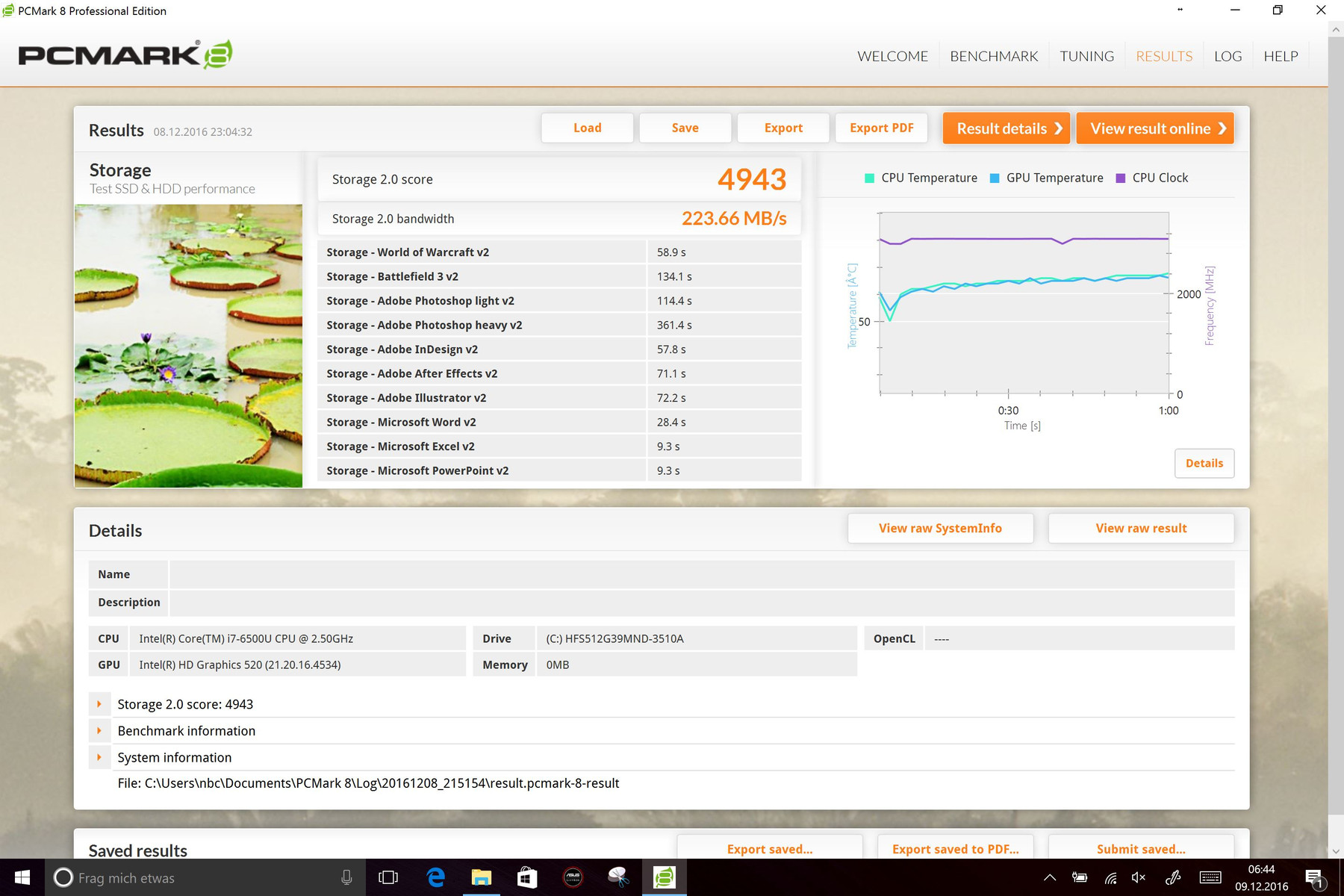The height and width of the screenshot is (896, 1344).
Task: Open File Explorer from the taskbar
Action: (481, 877)
